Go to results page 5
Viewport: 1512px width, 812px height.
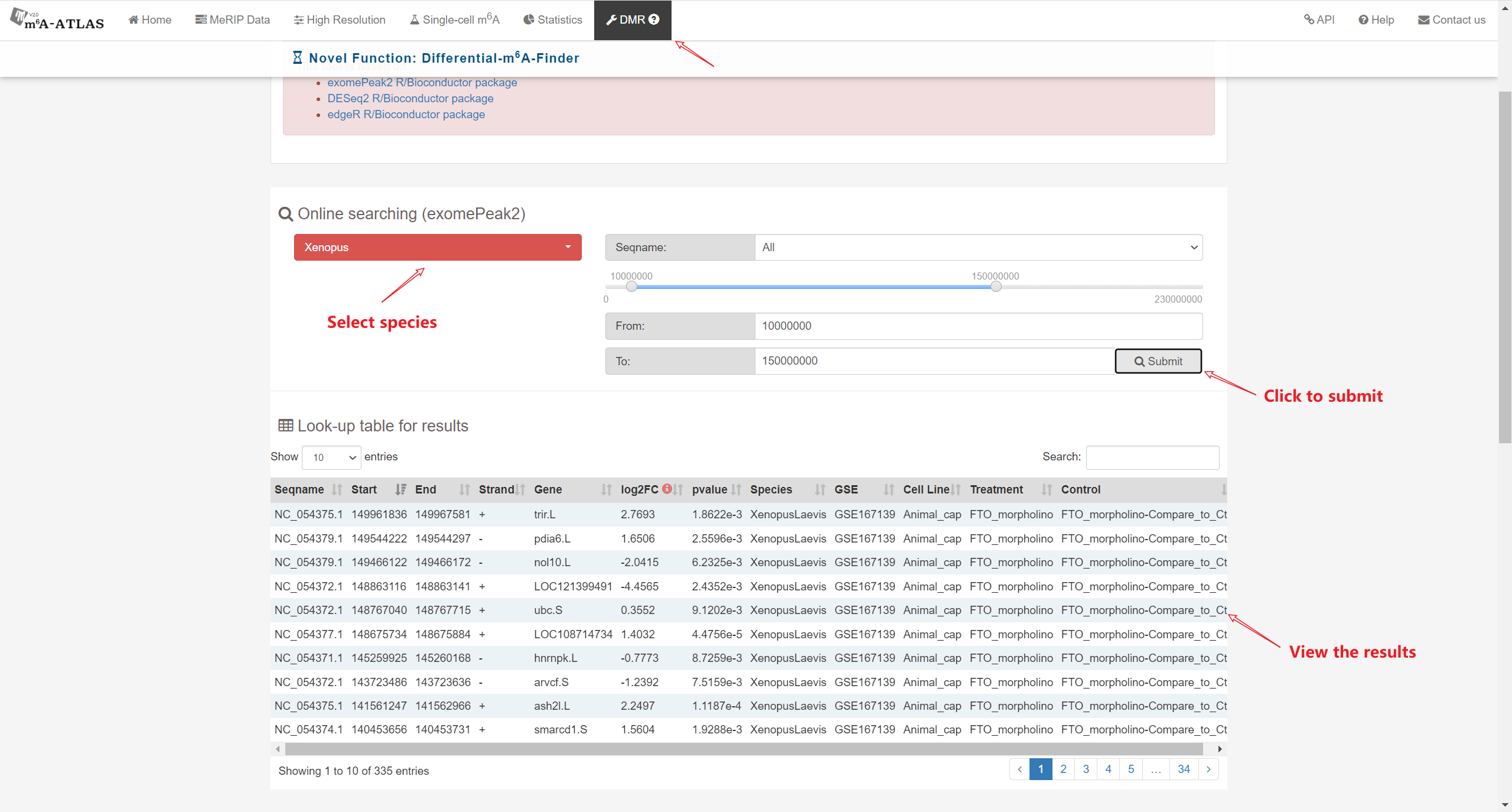pyautogui.click(x=1131, y=769)
